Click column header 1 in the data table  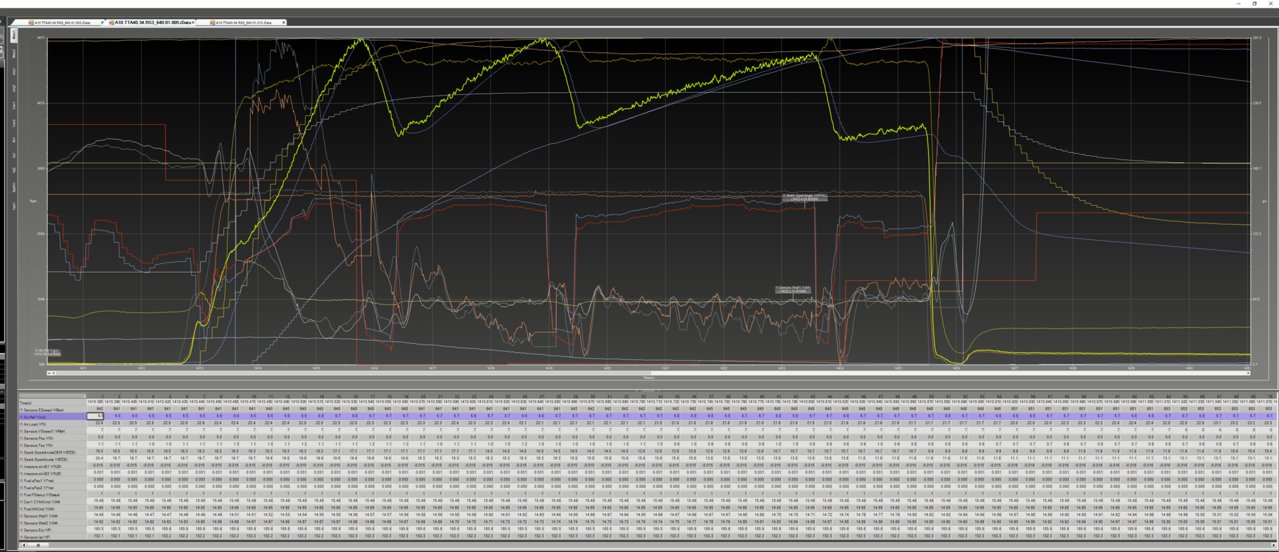[x=95, y=396]
